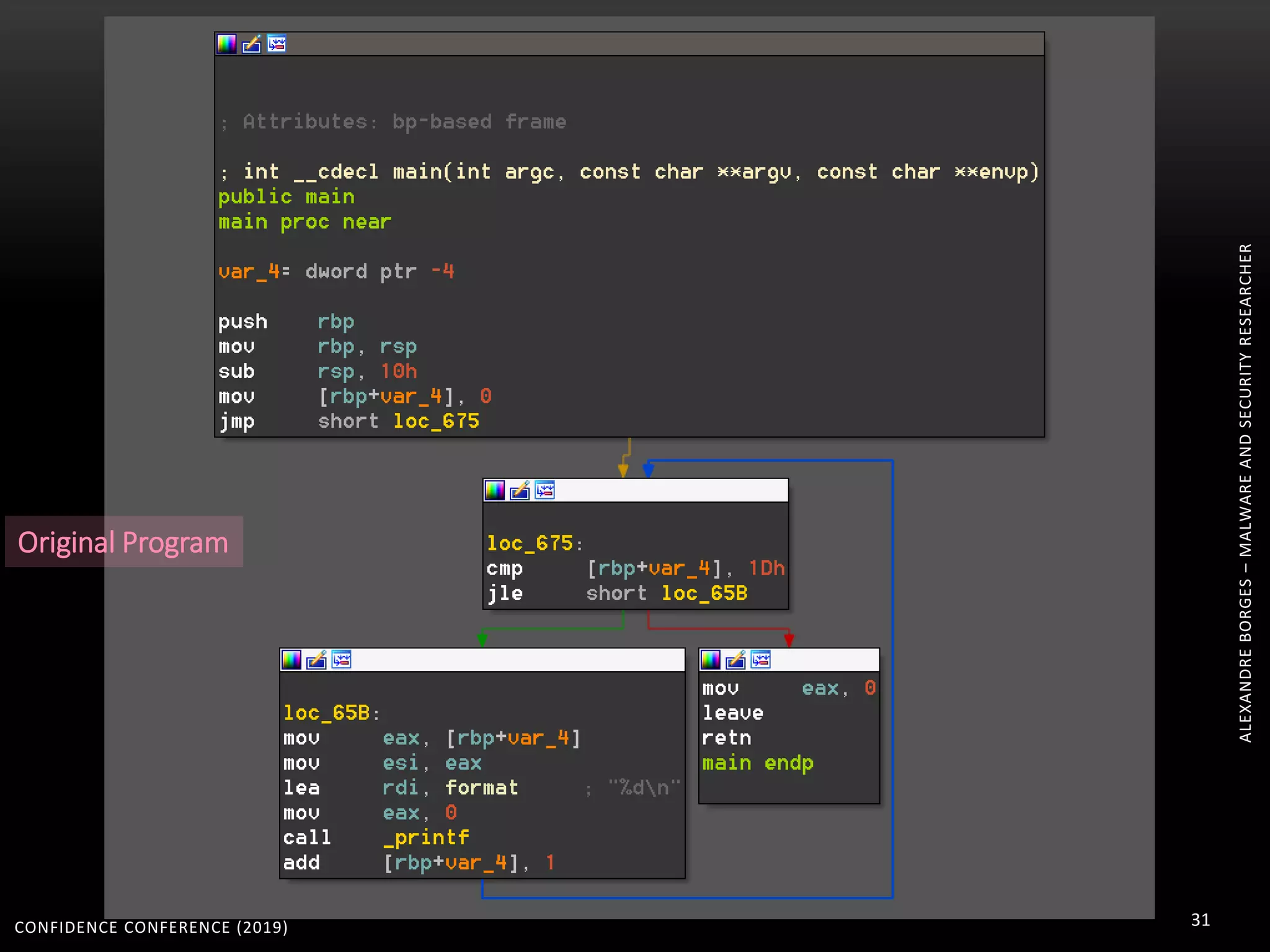1270x952 pixels.
Task: Click the 'main proc near' line
Action: click(305, 222)
